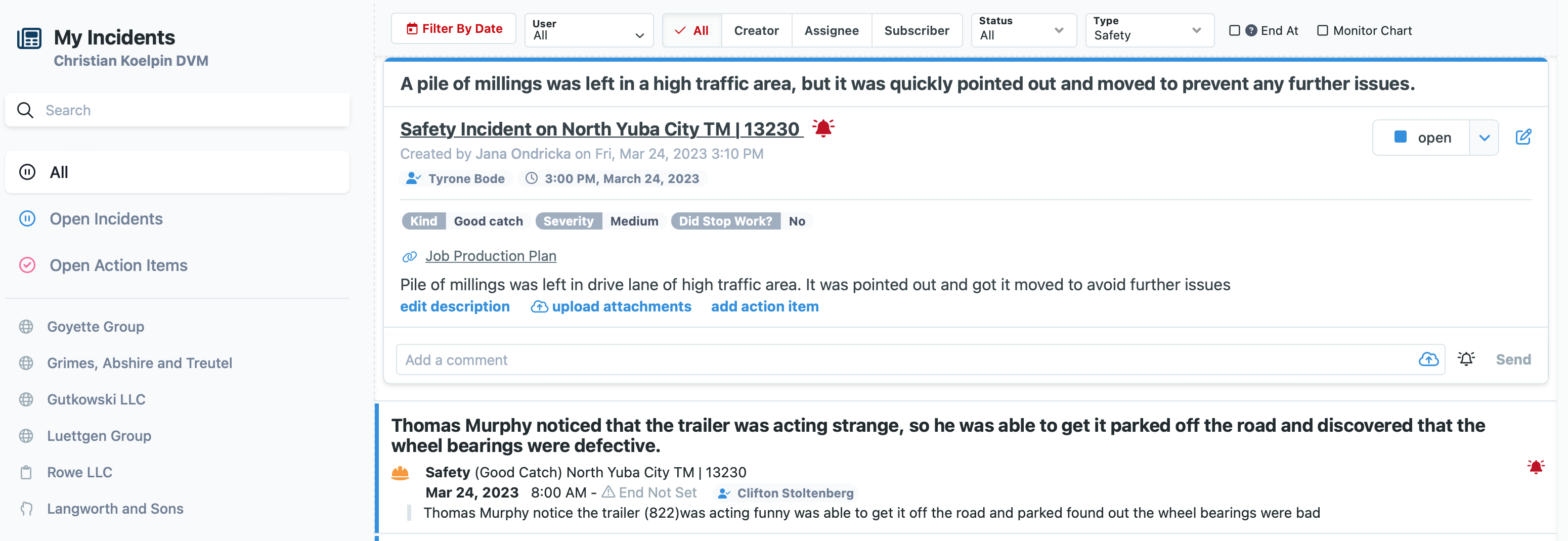1568x541 pixels.
Task: Select the All role filter option
Action: (692, 30)
